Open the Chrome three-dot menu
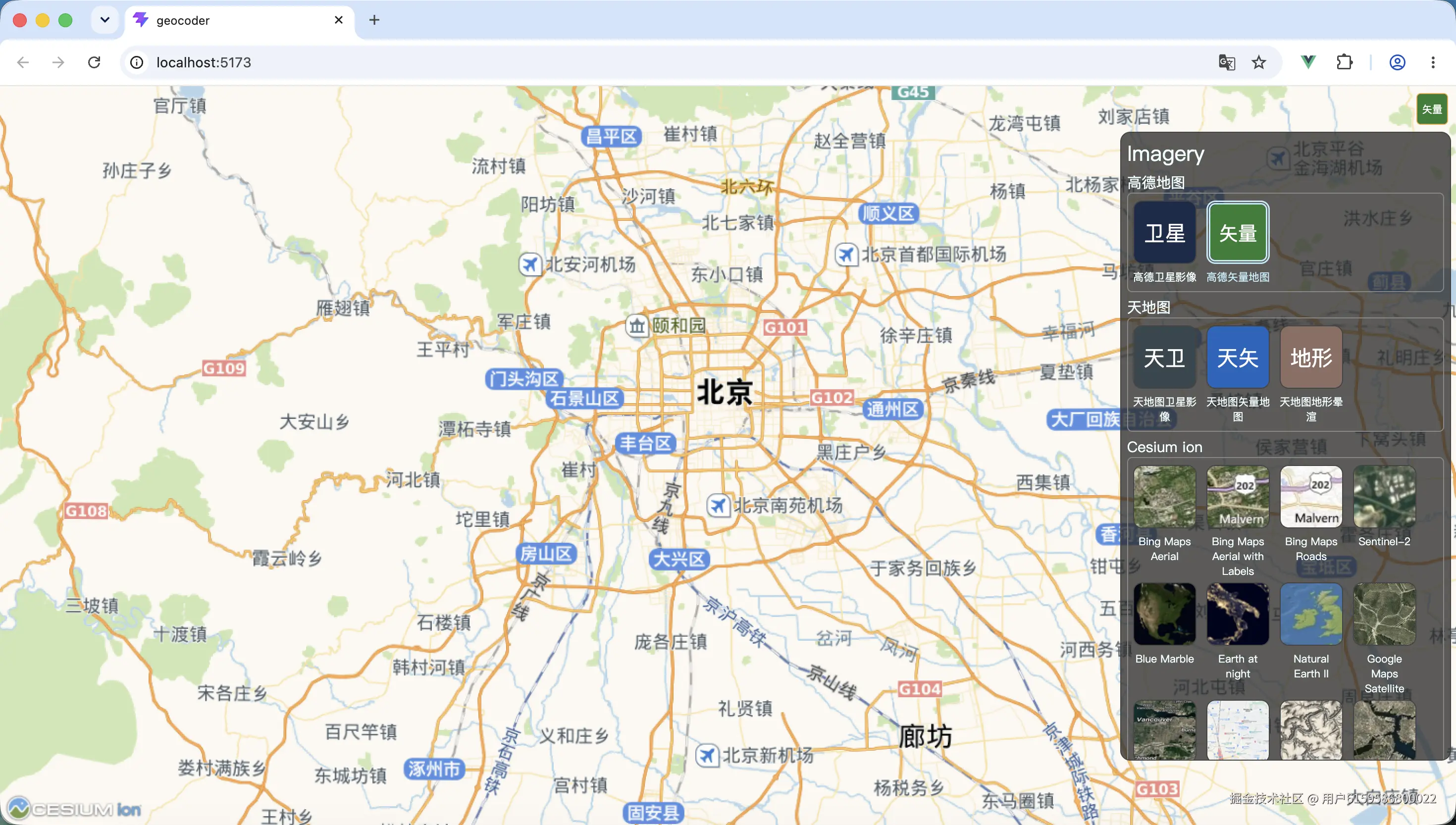 (1433, 62)
